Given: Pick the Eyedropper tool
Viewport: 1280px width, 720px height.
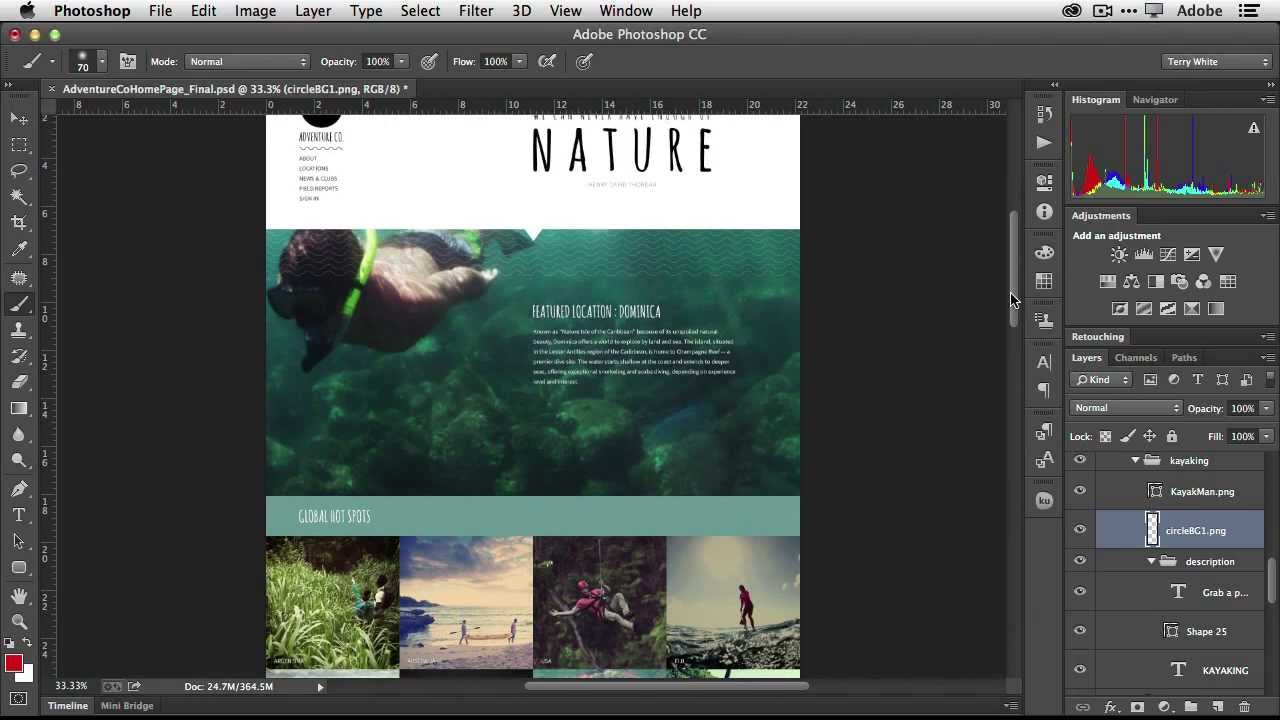Looking at the screenshot, I should click(x=19, y=249).
